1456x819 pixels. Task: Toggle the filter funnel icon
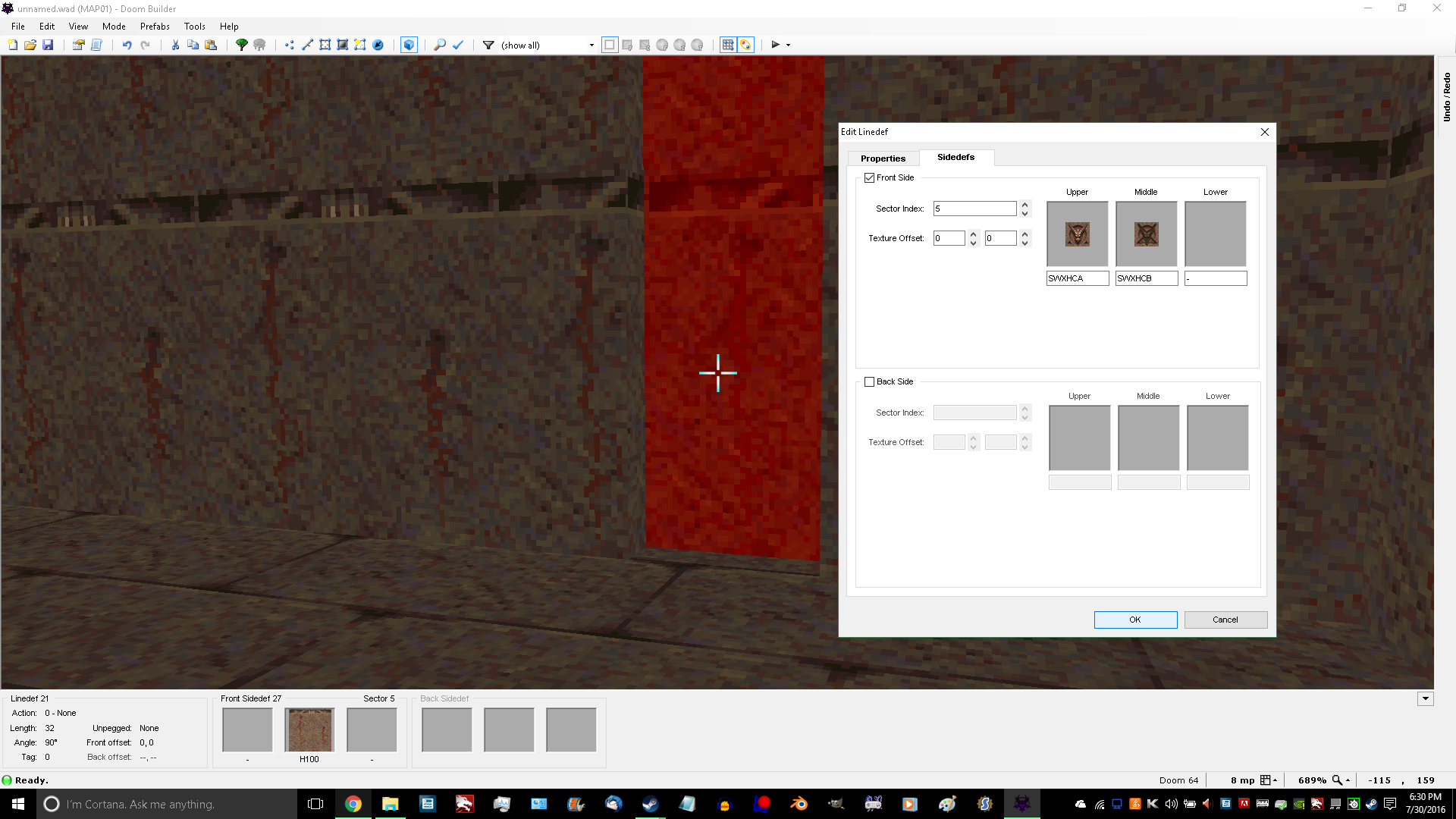pos(488,45)
